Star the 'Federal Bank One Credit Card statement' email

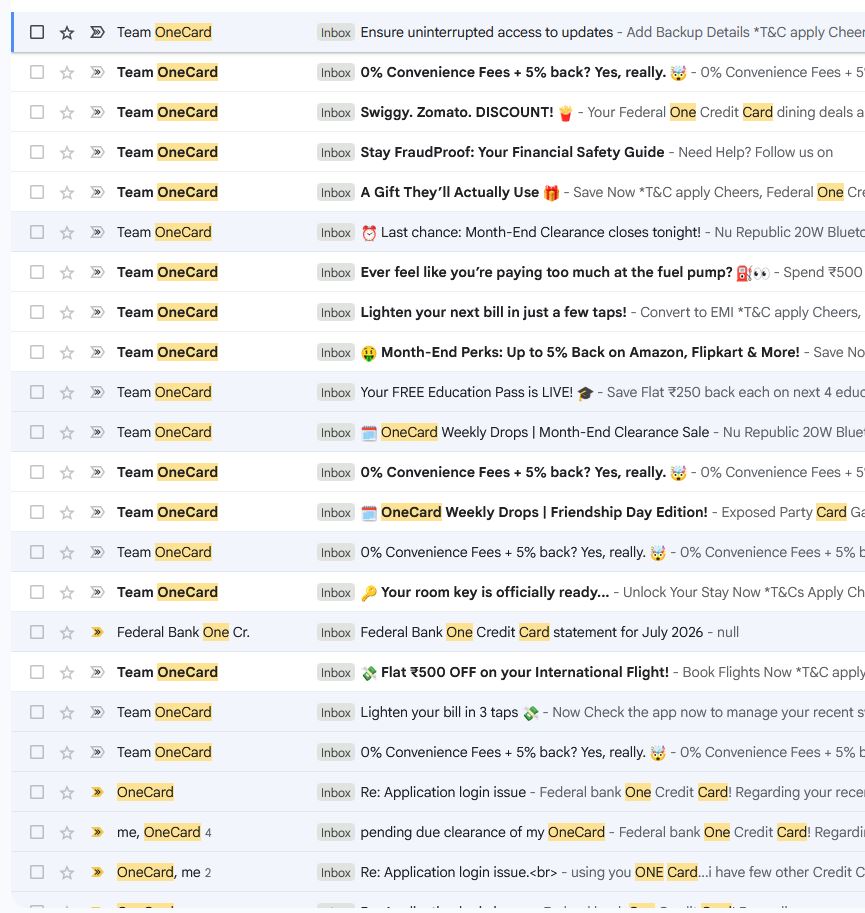[67, 632]
